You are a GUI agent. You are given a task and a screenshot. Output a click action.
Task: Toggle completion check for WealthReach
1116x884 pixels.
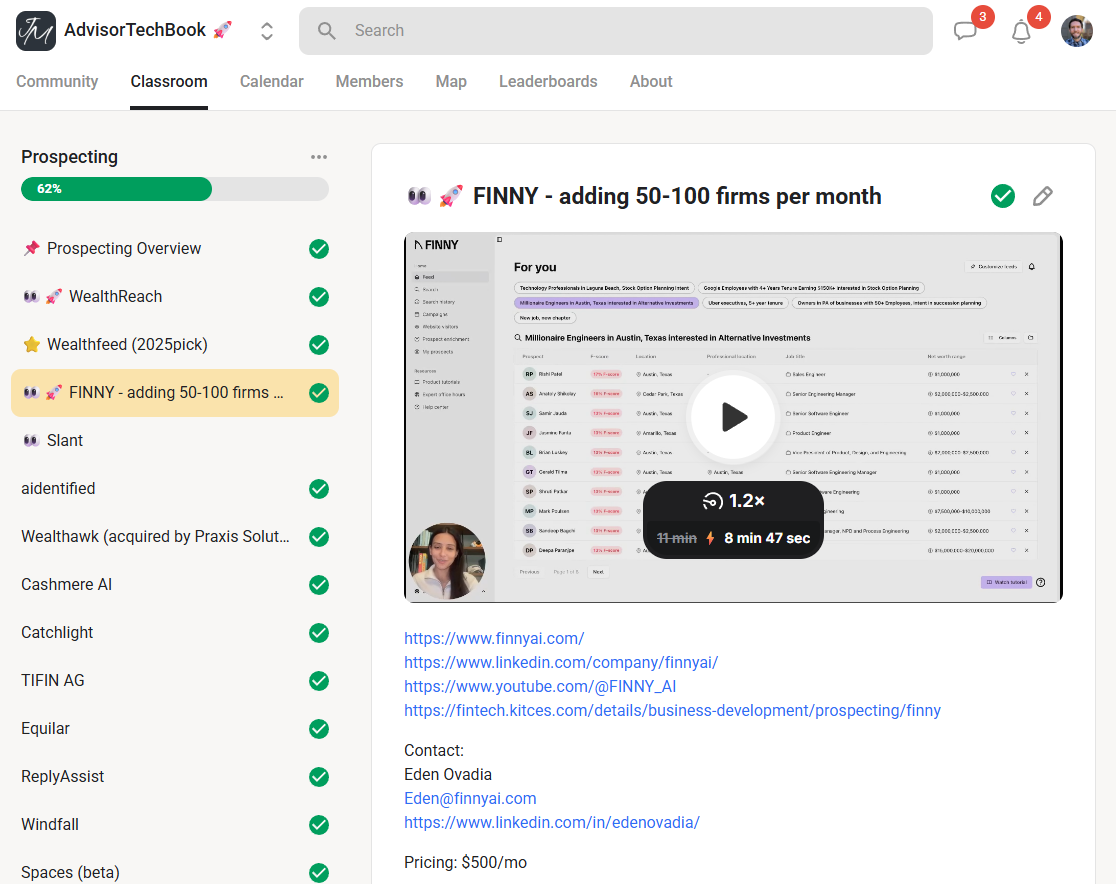point(319,297)
